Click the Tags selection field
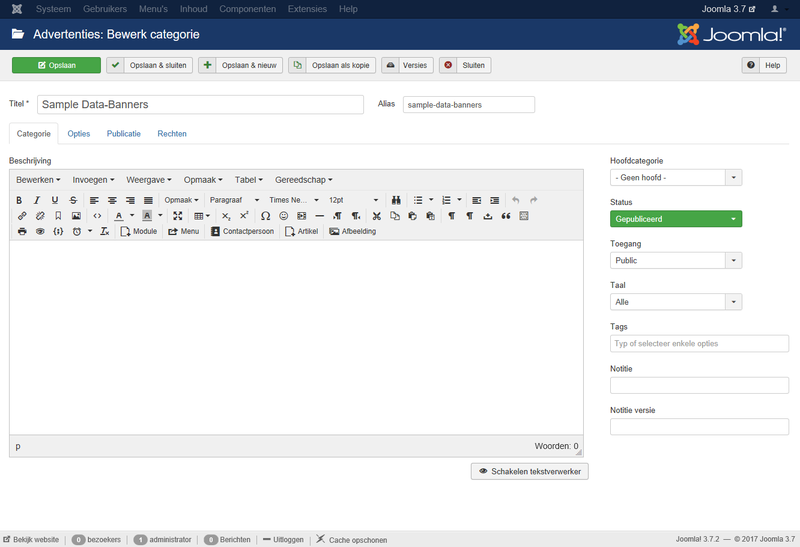800x547 pixels. [x=699, y=343]
